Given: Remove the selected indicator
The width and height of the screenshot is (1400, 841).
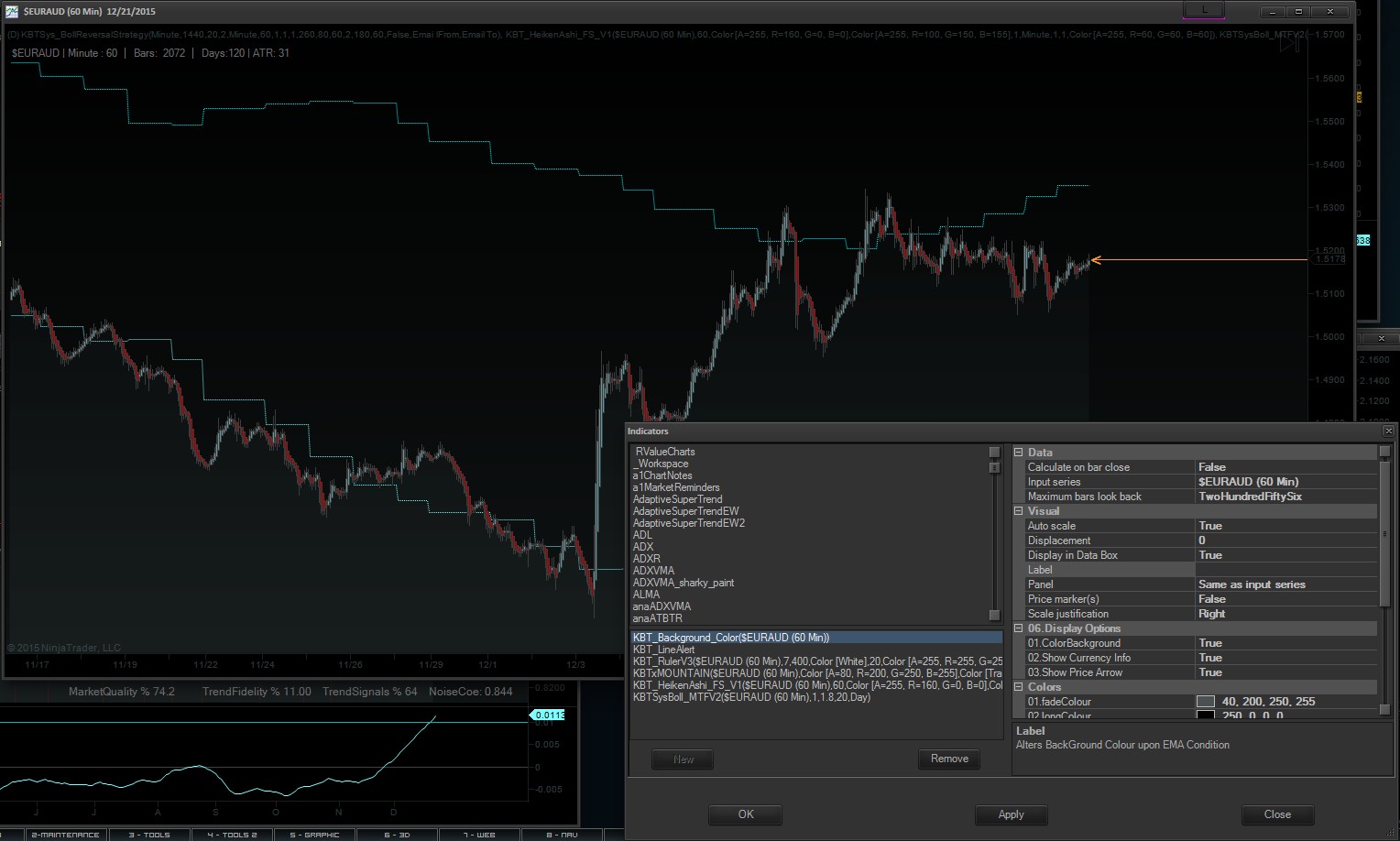Looking at the screenshot, I should (x=949, y=759).
